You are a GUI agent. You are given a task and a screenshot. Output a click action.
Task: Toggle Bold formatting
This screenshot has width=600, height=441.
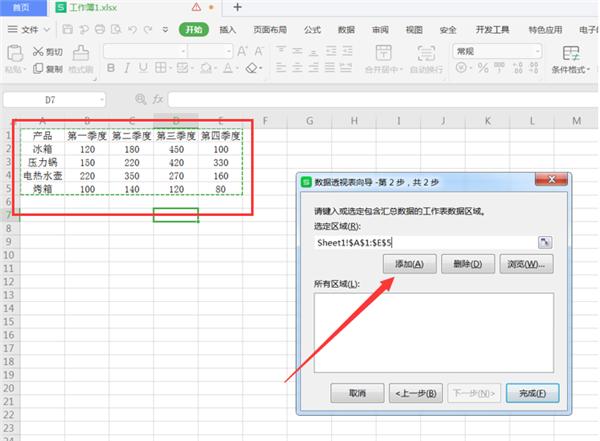point(111,68)
